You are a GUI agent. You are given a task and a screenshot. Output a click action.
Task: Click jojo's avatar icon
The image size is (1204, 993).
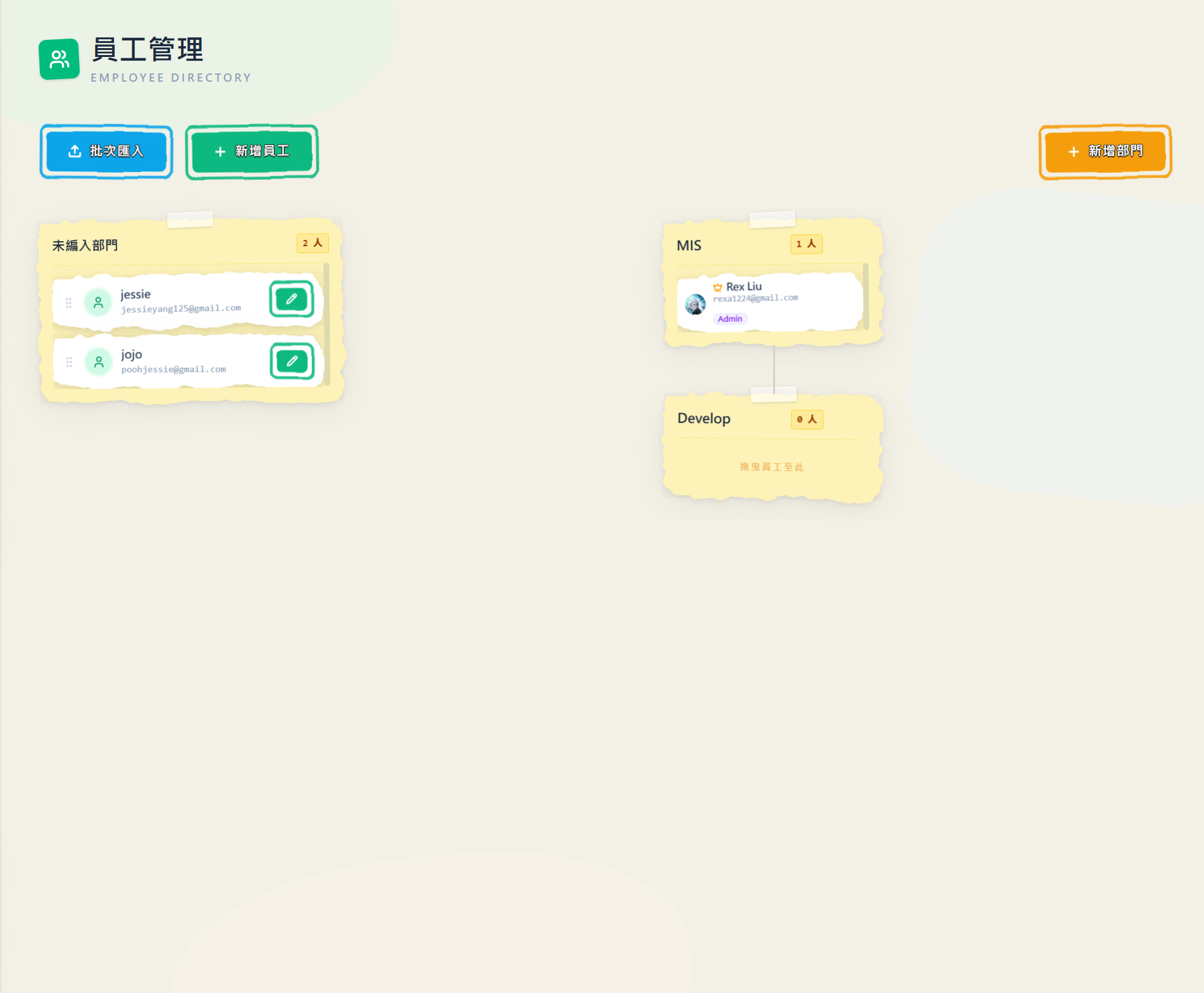pyautogui.click(x=99, y=362)
